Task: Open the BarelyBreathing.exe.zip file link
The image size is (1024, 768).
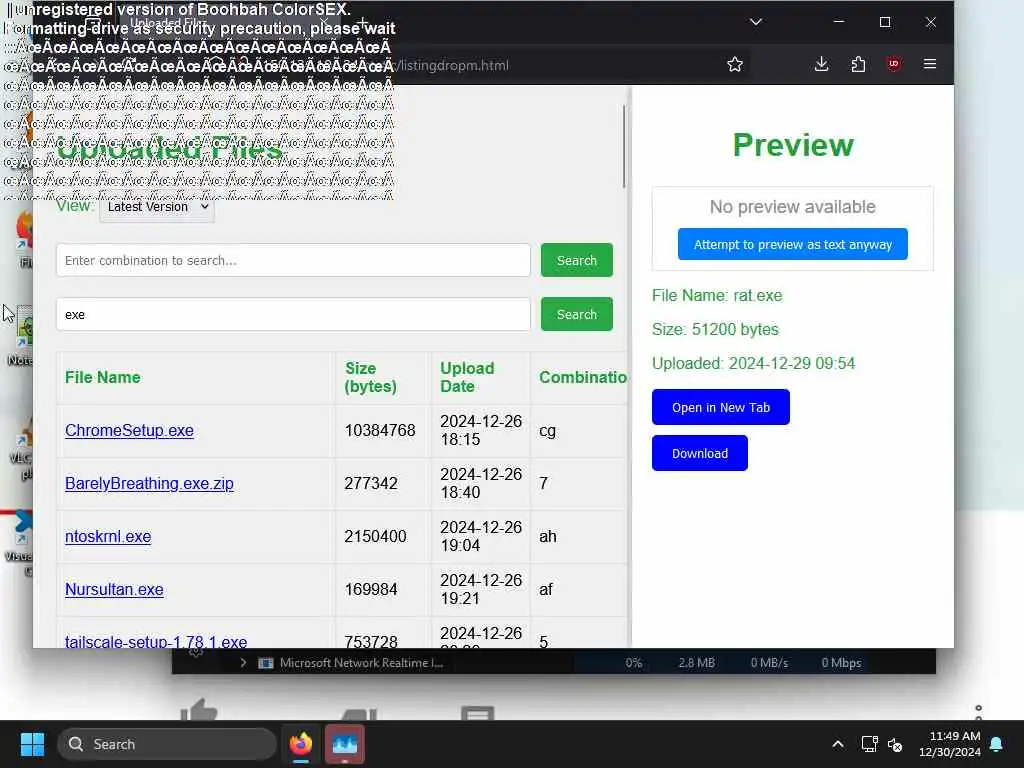Action: (x=149, y=483)
